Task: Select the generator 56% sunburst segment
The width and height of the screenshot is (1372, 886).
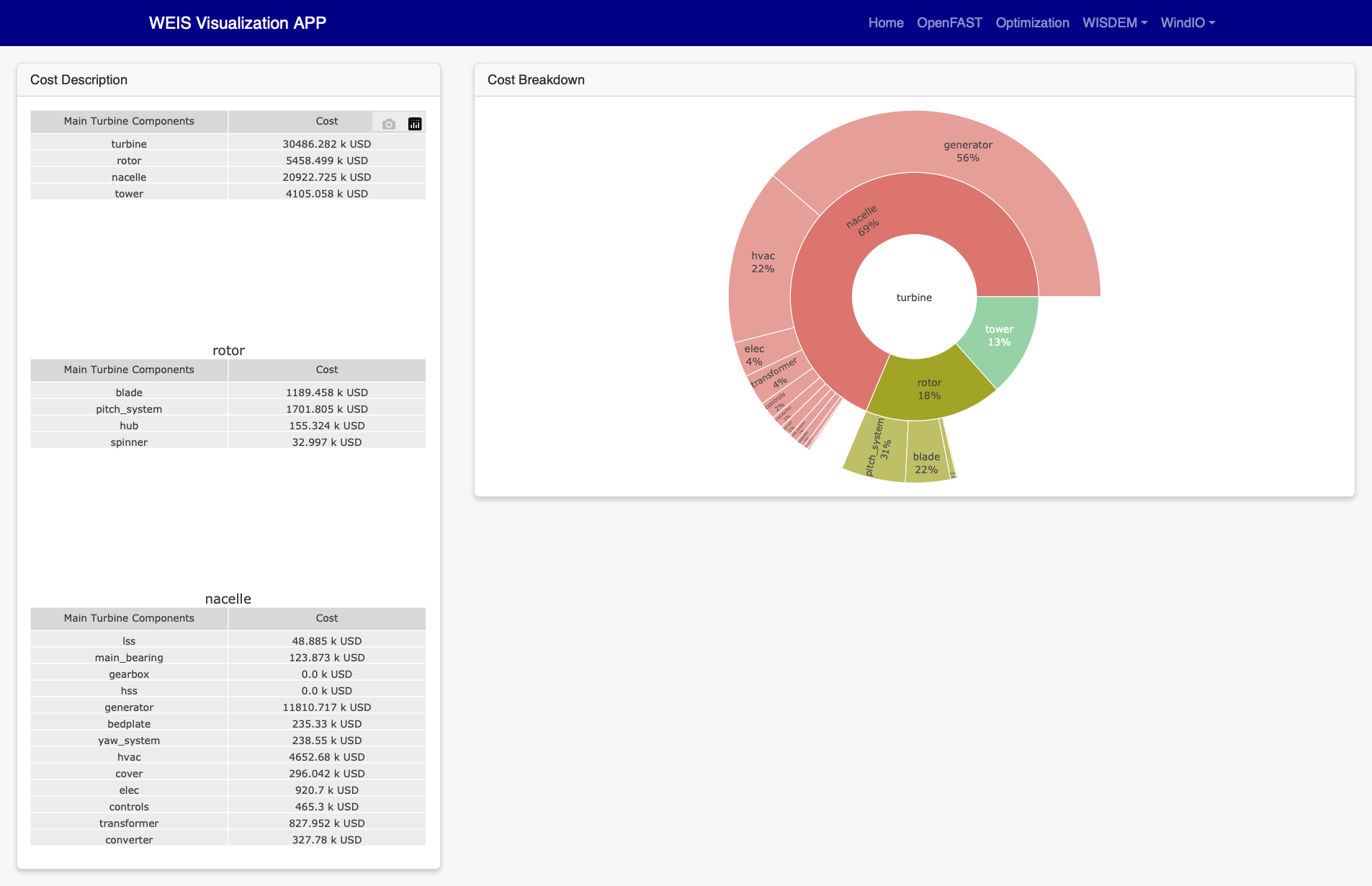Action: (968, 151)
